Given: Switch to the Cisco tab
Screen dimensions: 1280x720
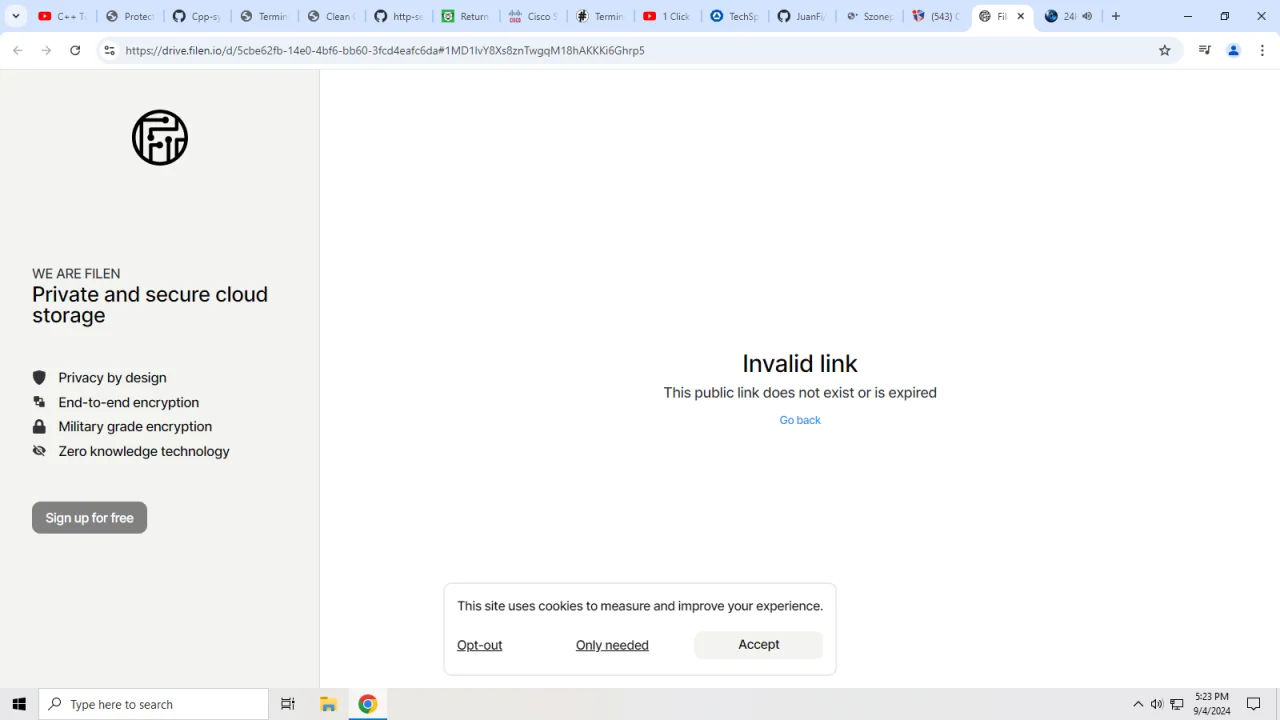Looking at the screenshot, I should click(533, 16).
